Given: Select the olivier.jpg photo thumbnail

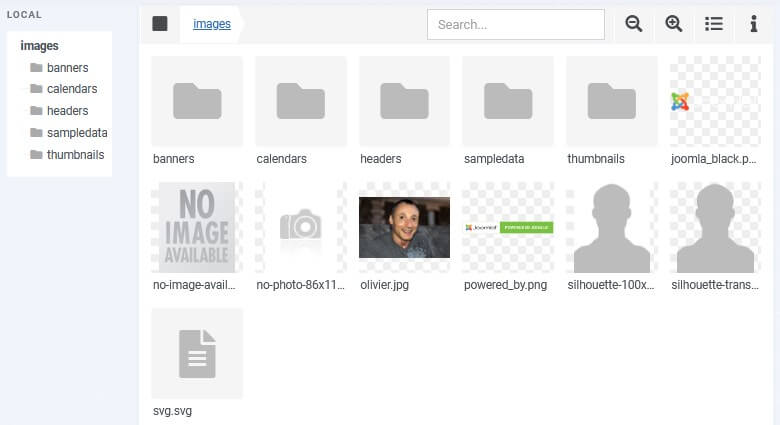Looking at the screenshot, I should [x=404, y=227].
